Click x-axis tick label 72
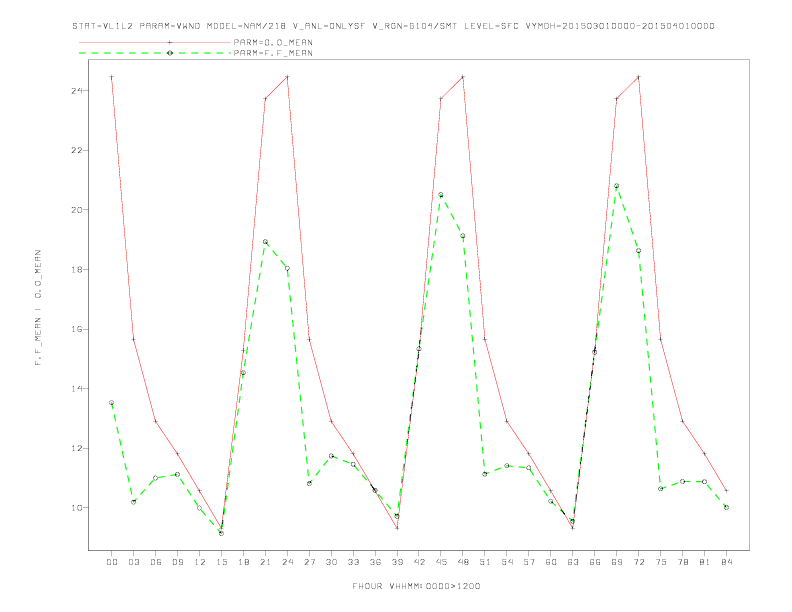The height and width of the screenshot is (612, 792). (x=638, y=562)
